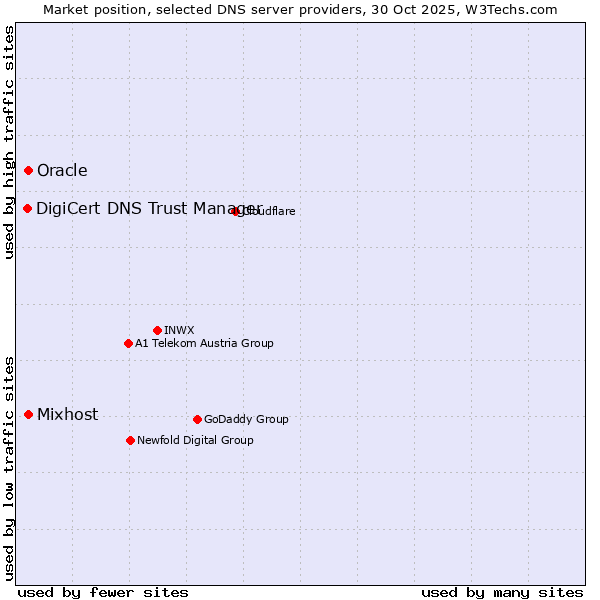This screenshot has width=600, height=600.
Task: Click the 'used by many sites' axis label
Action: tap(502, 592)
